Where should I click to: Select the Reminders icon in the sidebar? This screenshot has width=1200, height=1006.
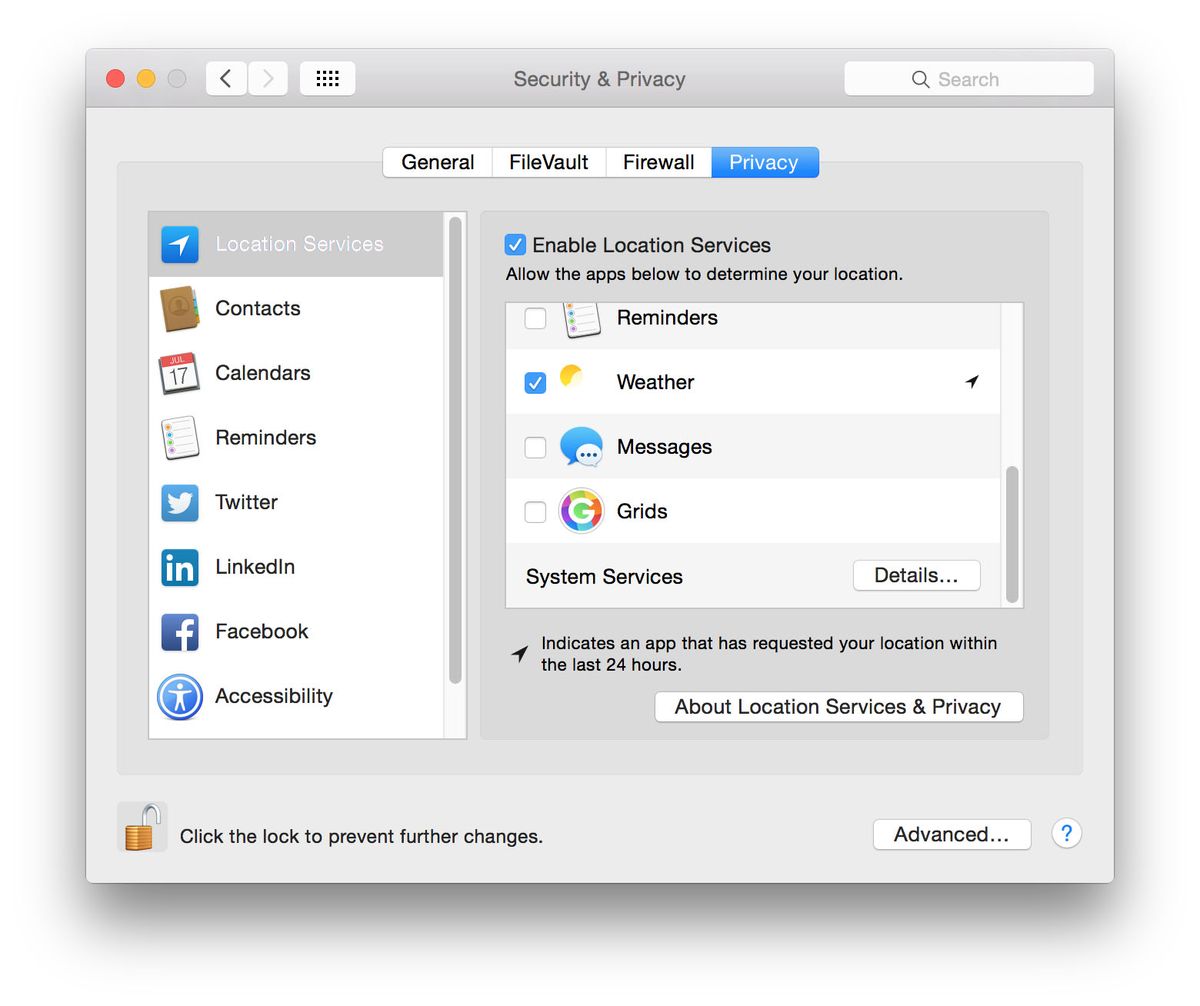click(180, 437)
